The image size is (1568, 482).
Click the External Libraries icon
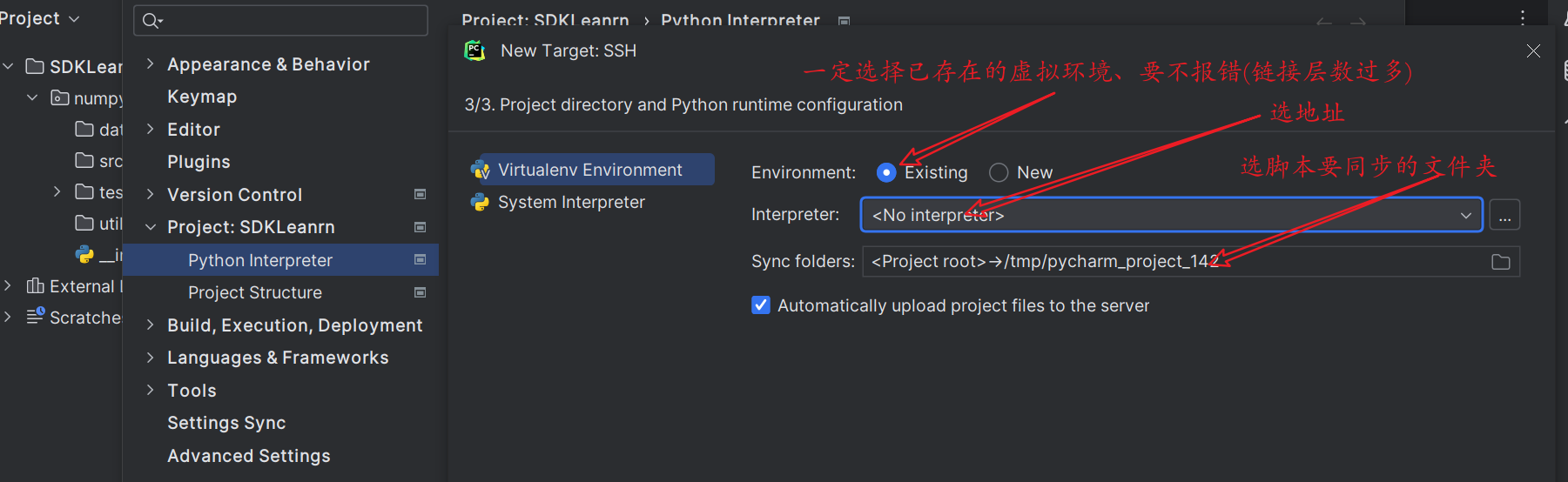click(x=36, y=285)
